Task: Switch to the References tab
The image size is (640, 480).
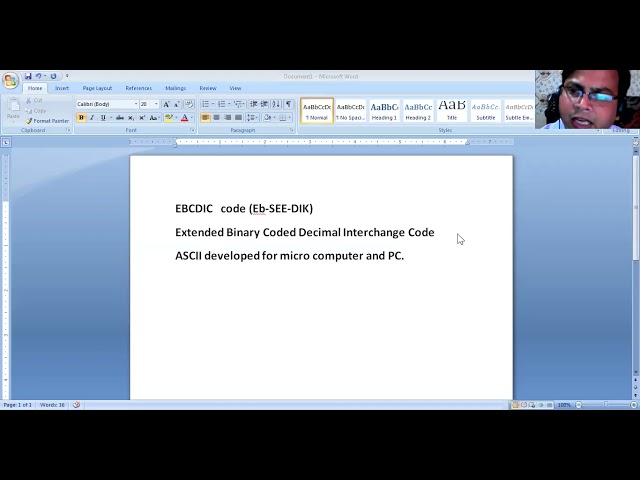Action: pos(138,88)
